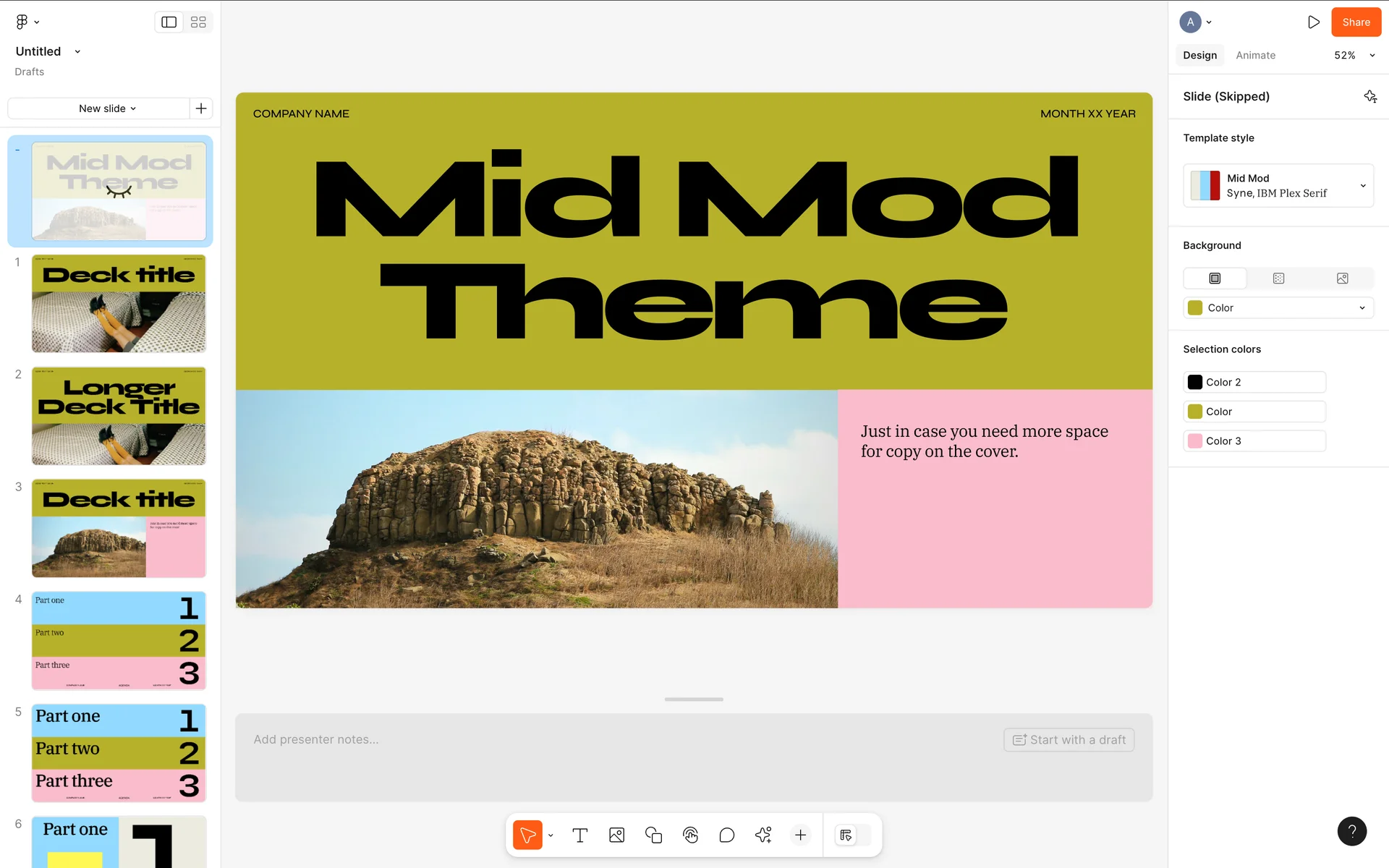Screen dimensions: 1389x868
Task: Select the Text tool in bottom toolbar
Action: [579, 835]
